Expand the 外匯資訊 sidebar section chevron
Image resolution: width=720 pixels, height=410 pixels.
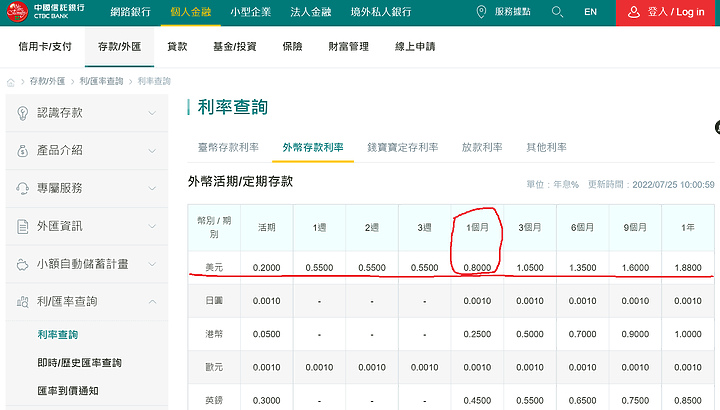tap(152, 226)
